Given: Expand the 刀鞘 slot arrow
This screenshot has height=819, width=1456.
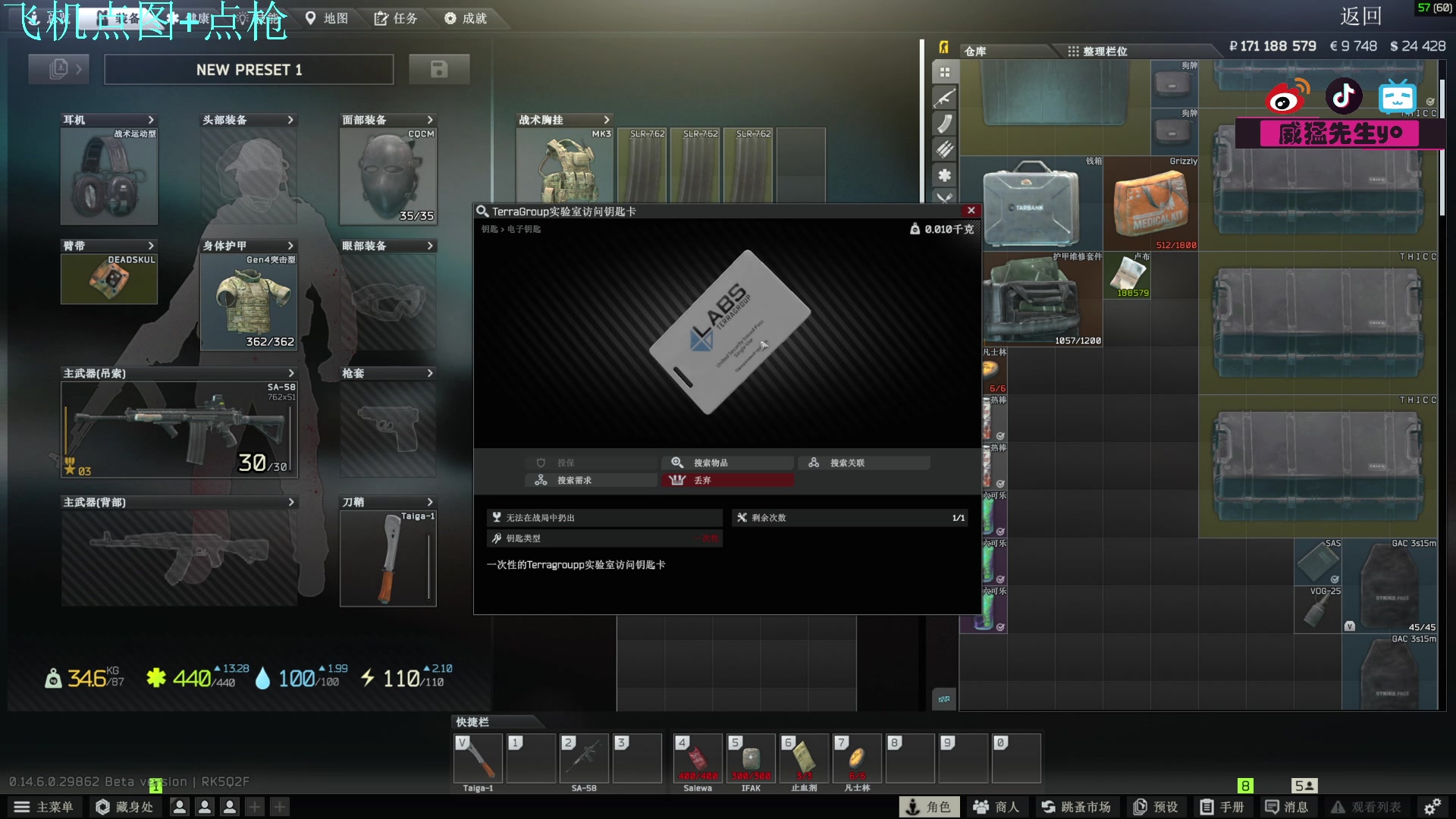Looking at the screenshot, I should pyautogui.click(x=430, y=502).
